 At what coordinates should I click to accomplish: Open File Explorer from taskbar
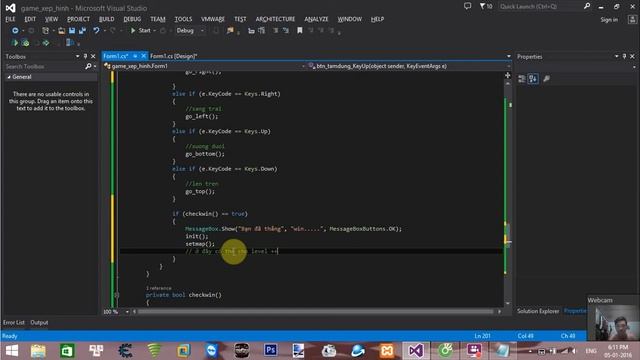pyautogui.click(x=38, y=351)
